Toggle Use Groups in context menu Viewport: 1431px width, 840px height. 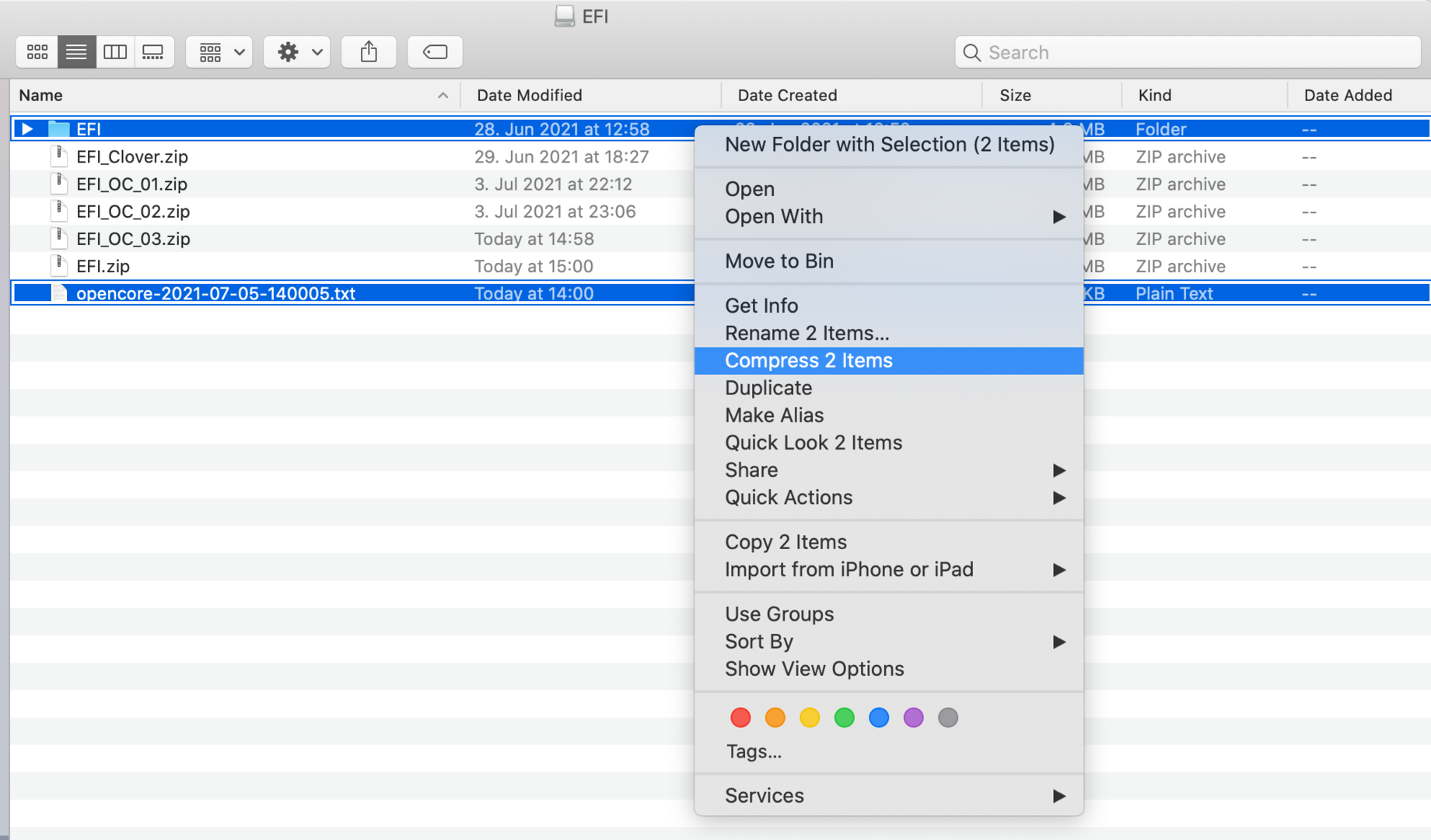[x=778, y=614]
